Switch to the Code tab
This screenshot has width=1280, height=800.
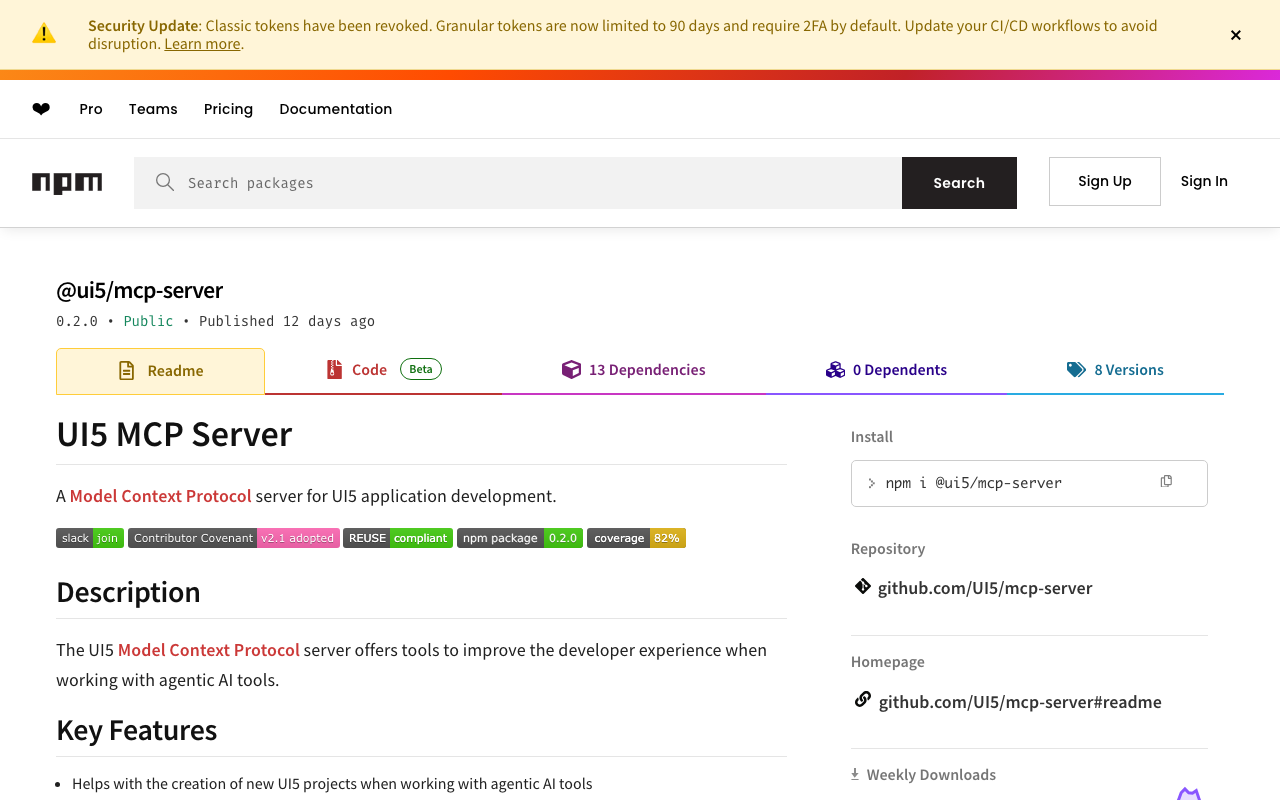pos(383,370)
